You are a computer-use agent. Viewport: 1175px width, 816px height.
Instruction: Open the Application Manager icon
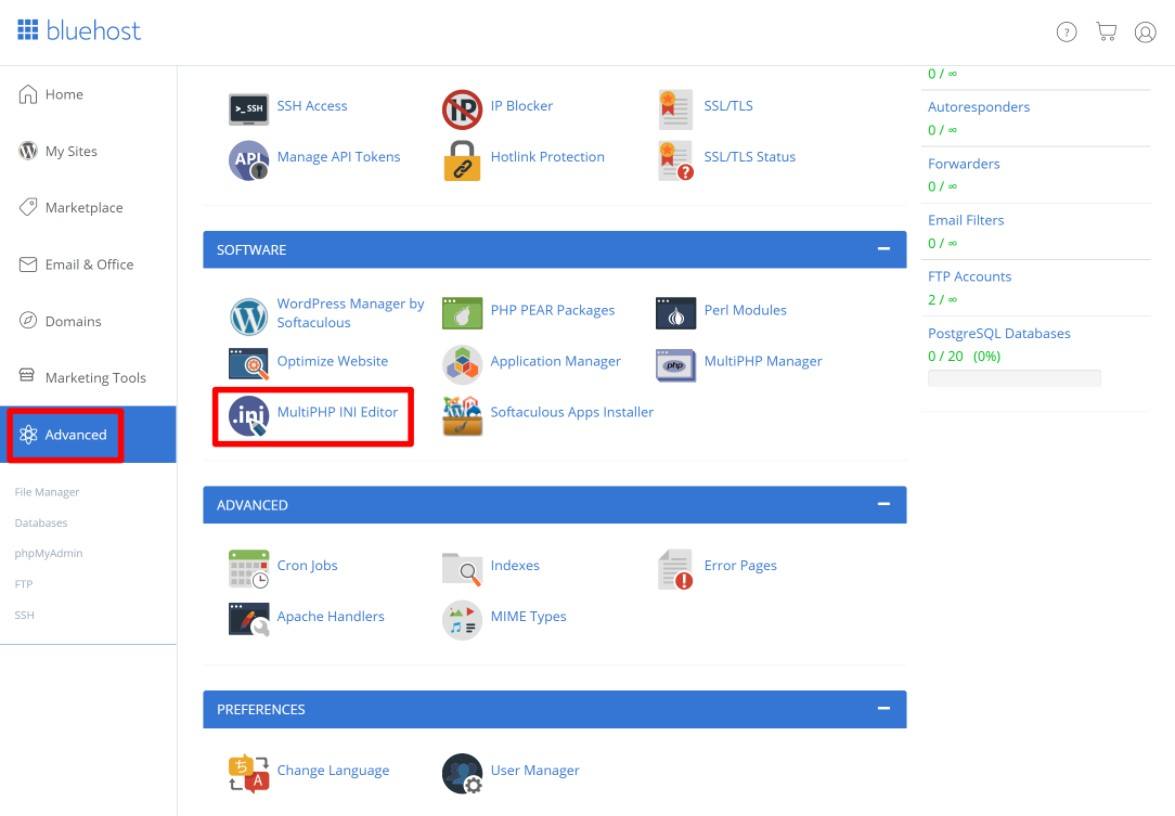tap(462, 364)
